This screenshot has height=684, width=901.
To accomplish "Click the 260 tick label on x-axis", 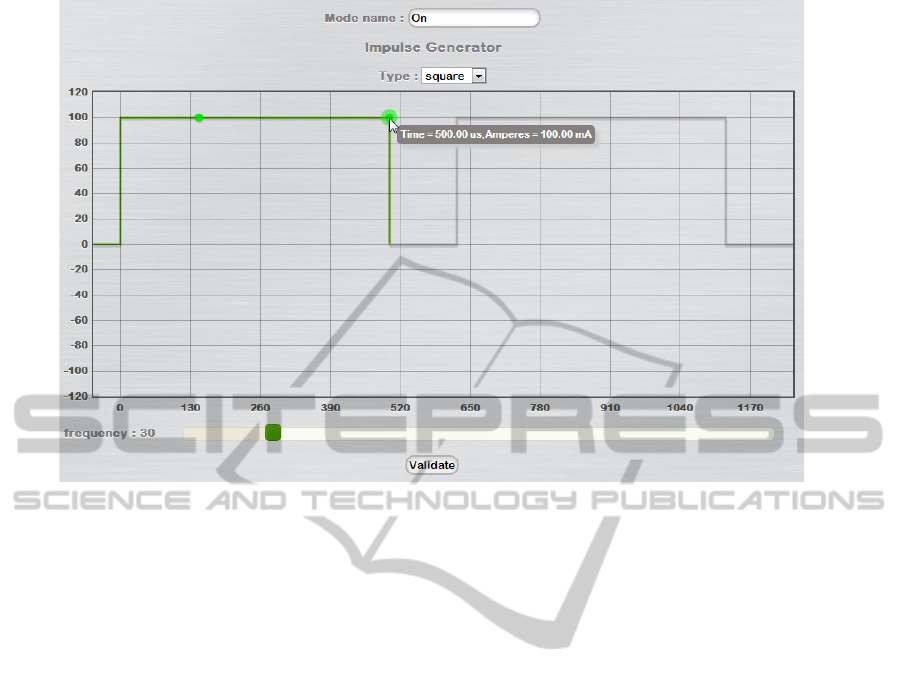I will point(260,408).
